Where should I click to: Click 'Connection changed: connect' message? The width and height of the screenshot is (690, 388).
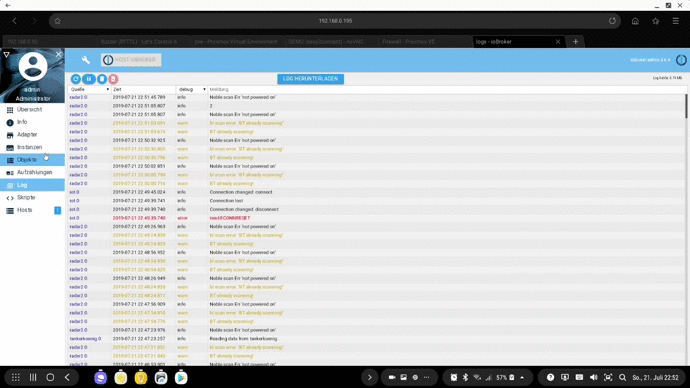(241, 192)
